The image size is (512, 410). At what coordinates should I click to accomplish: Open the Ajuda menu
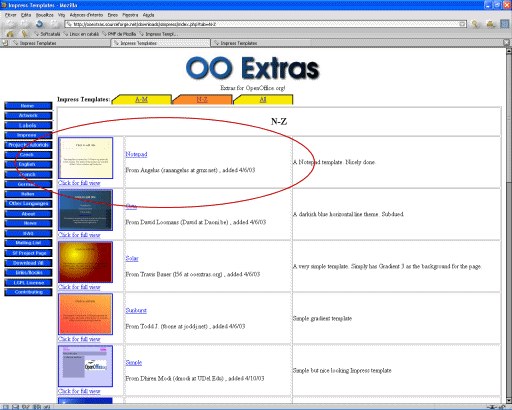tap(148, 15)
